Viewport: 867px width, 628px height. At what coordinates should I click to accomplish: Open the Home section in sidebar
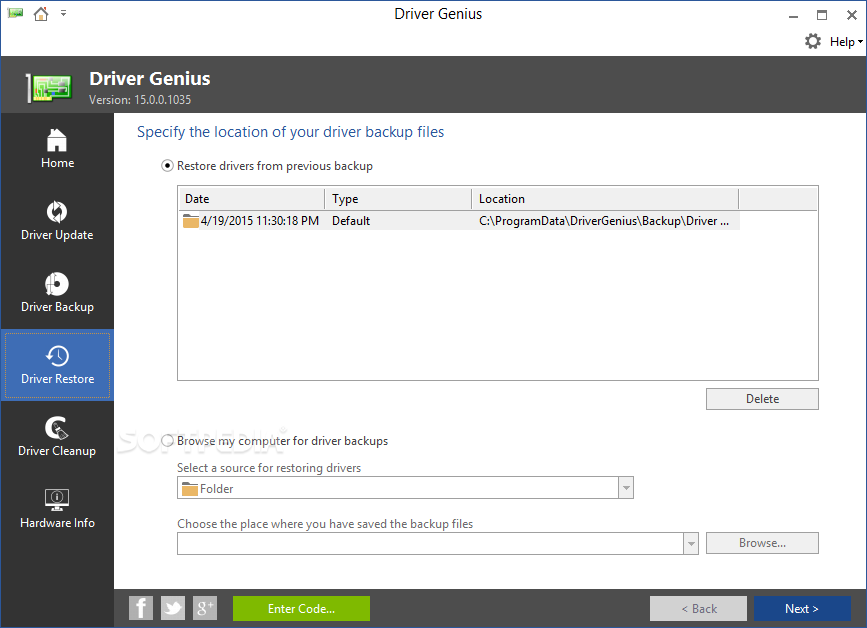pos(57,148)
